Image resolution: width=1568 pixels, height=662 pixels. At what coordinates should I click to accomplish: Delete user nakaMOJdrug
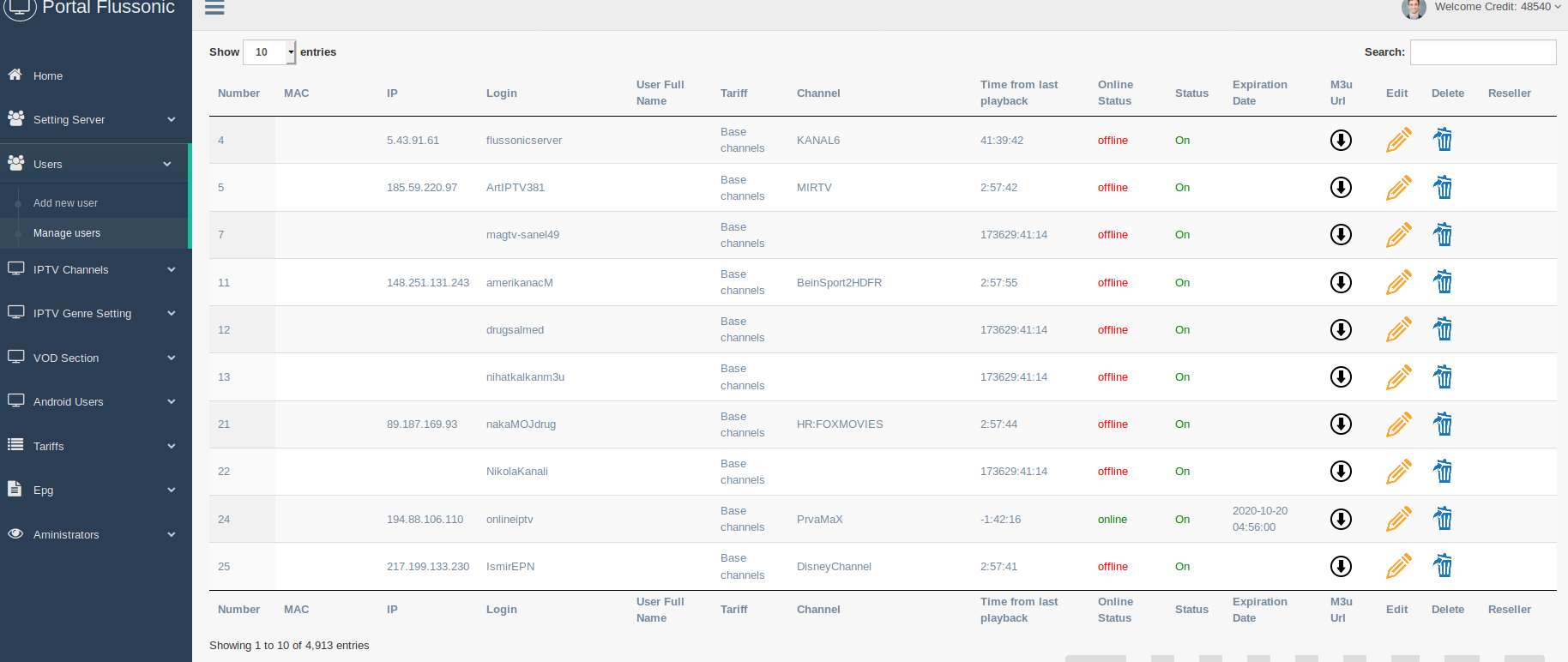pos(1443,423)
